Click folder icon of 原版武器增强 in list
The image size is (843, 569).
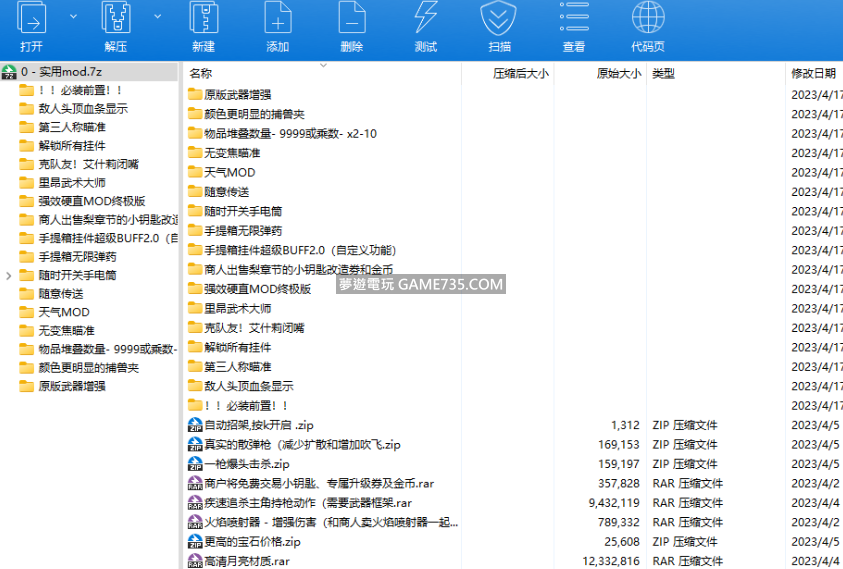[195, 95]
